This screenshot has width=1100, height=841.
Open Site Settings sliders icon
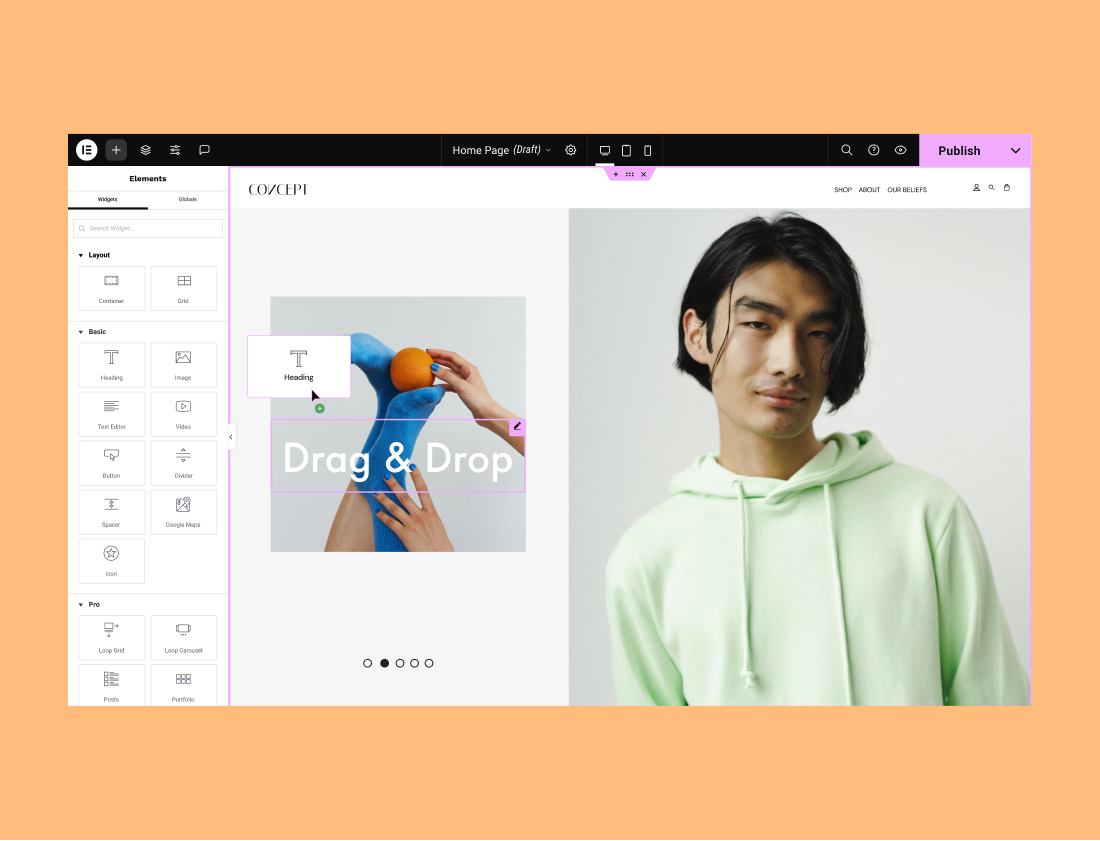(175, 150)
